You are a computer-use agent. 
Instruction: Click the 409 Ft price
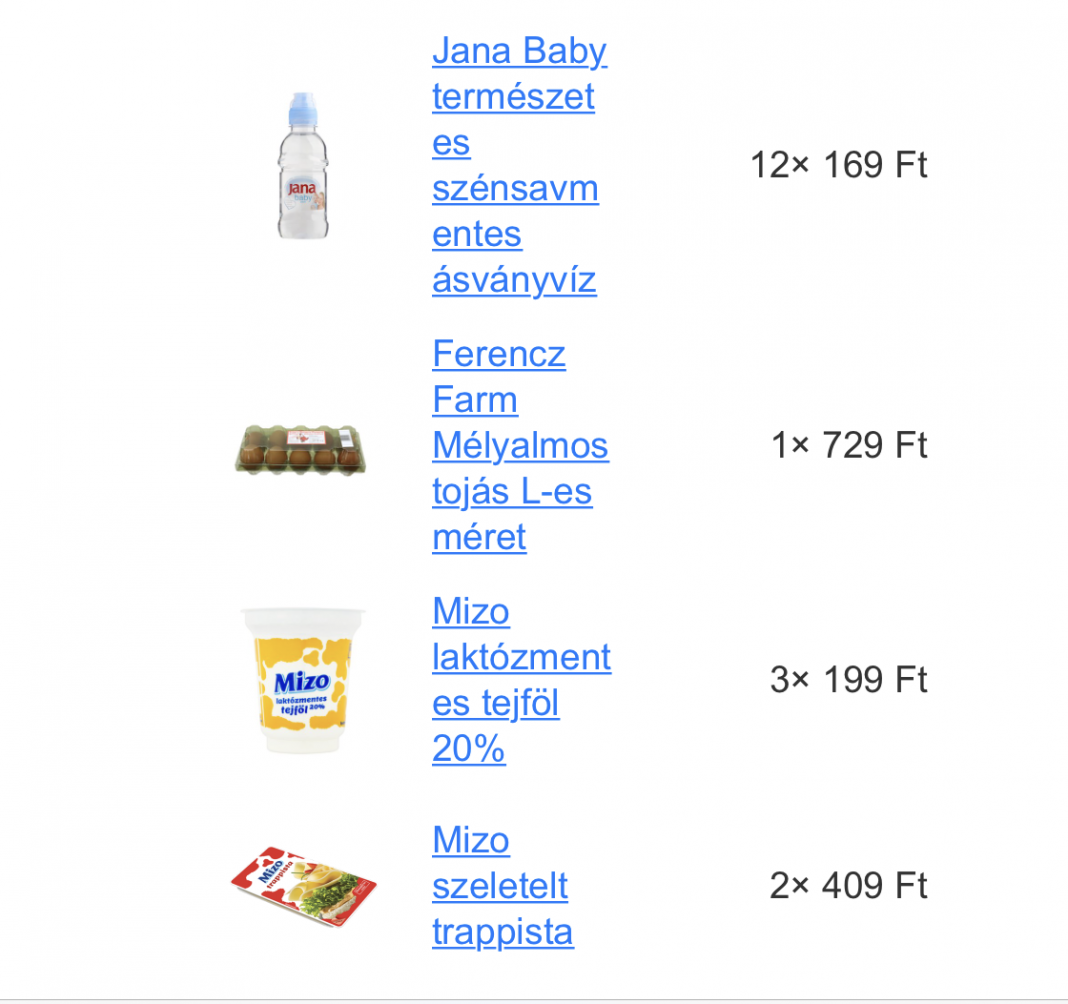pyautogui.click(x=875, y=885)
